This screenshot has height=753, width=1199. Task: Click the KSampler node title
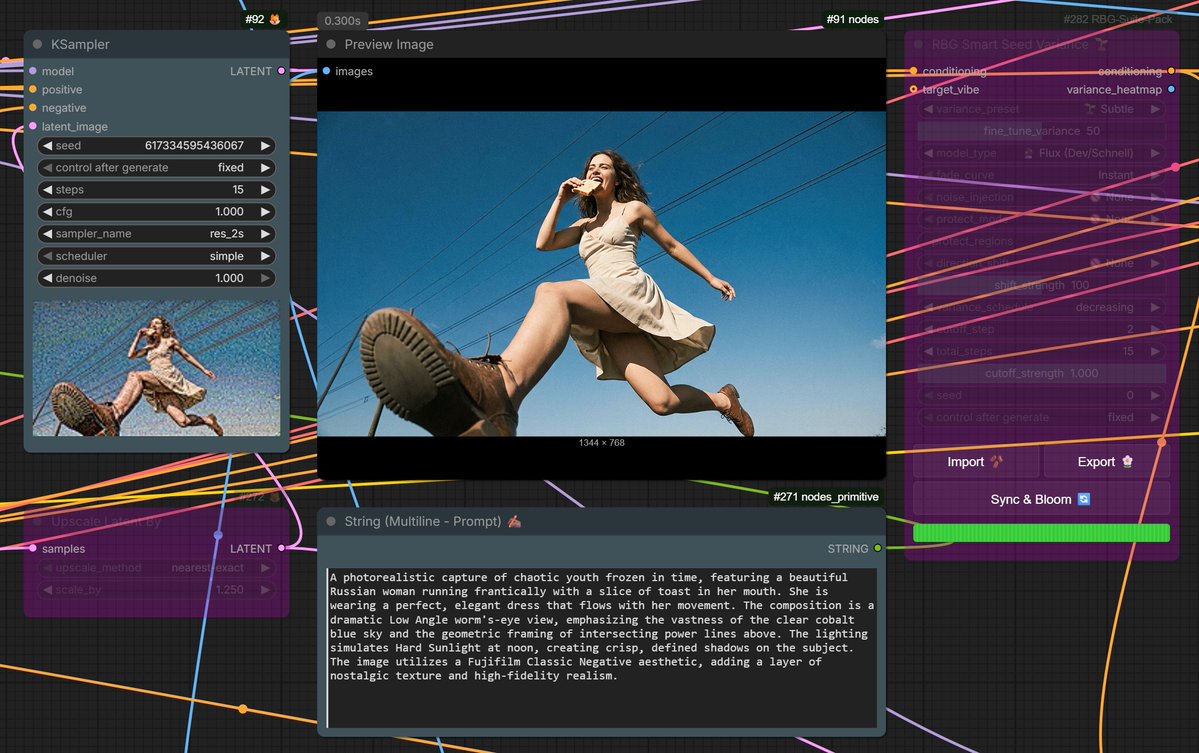[80, 44]
